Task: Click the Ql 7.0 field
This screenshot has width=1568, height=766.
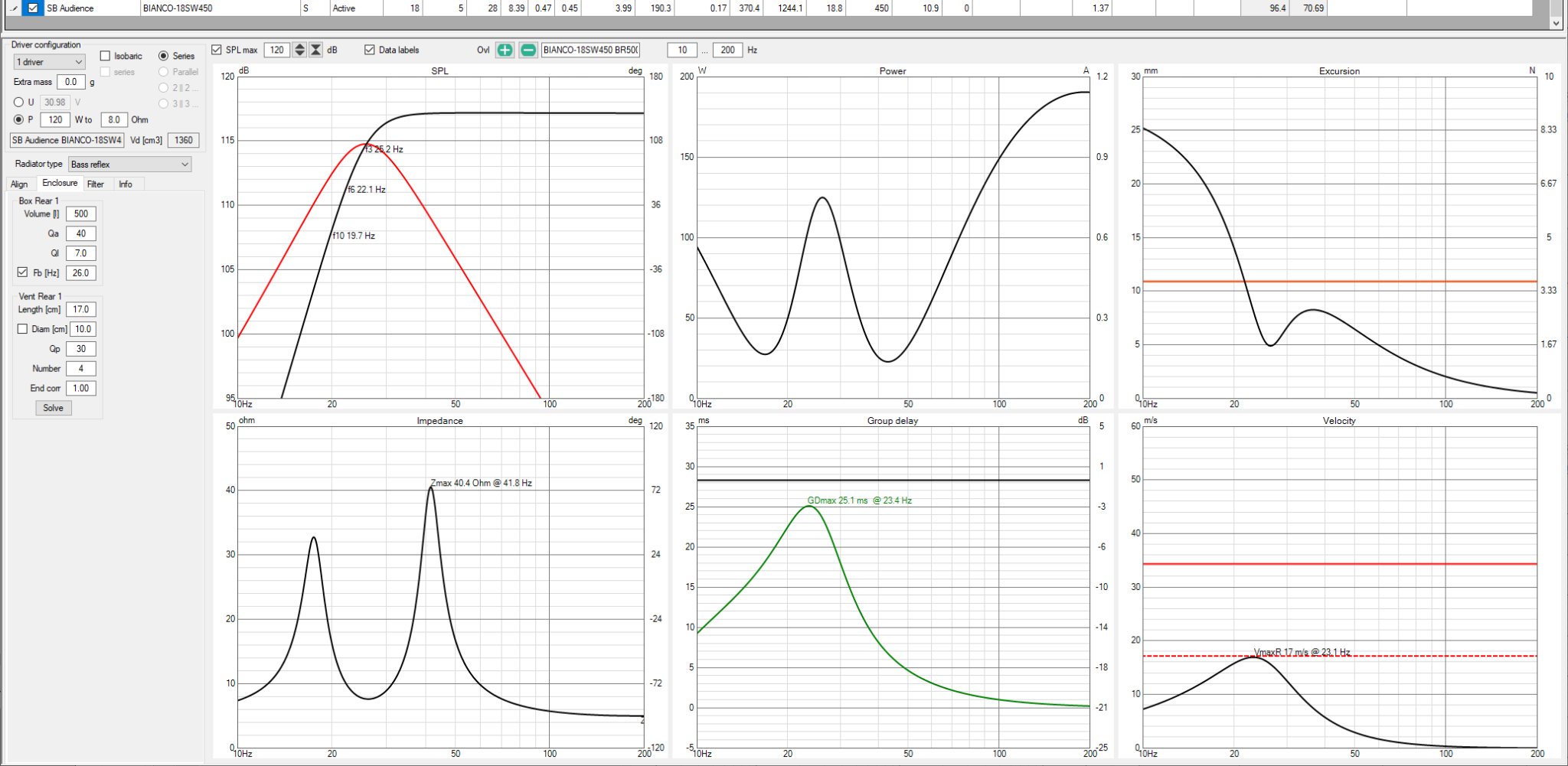Action: pyautogui.click(x=81, y=253)
